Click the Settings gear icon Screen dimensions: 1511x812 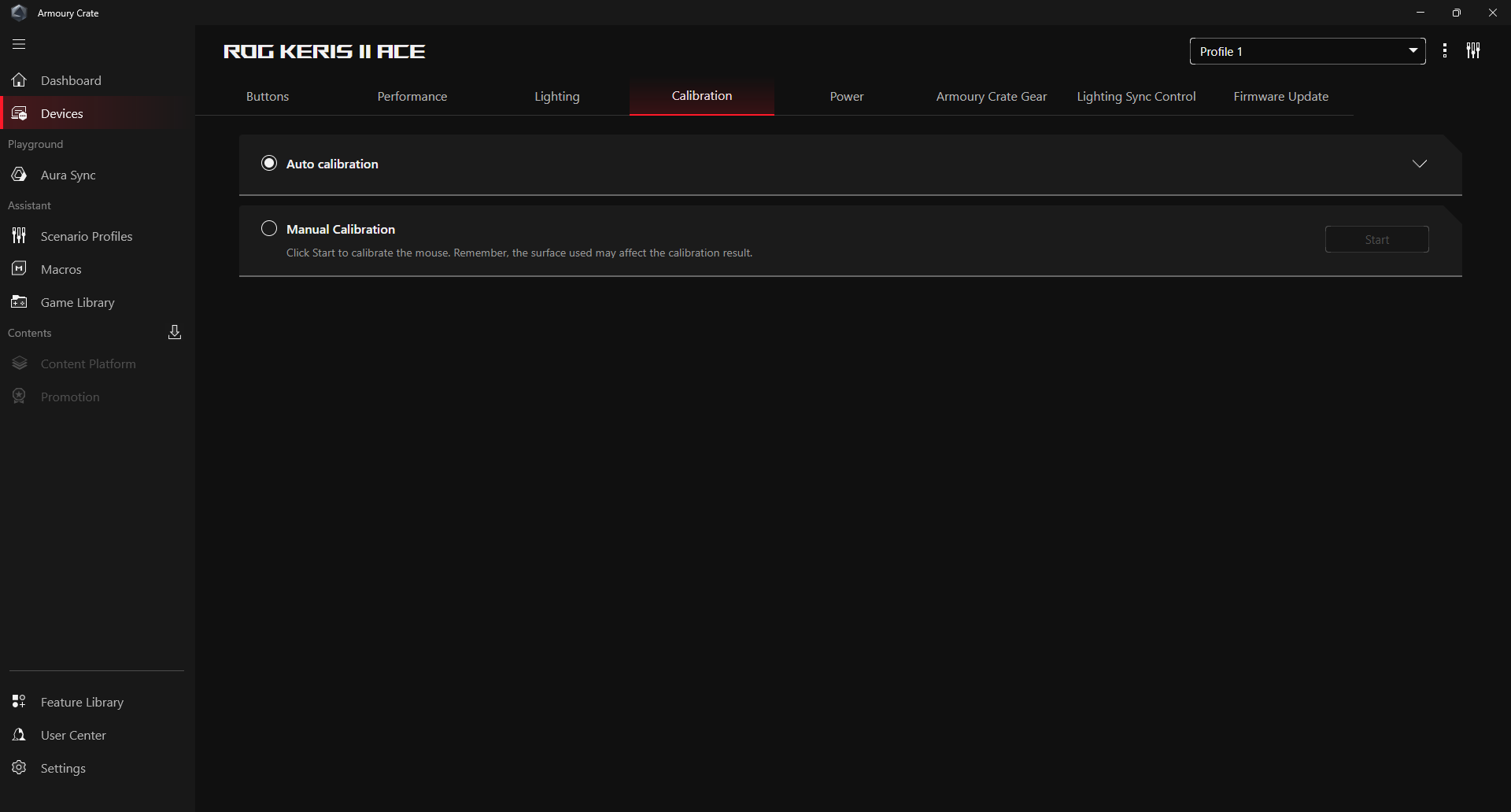(x=19, y=768)
